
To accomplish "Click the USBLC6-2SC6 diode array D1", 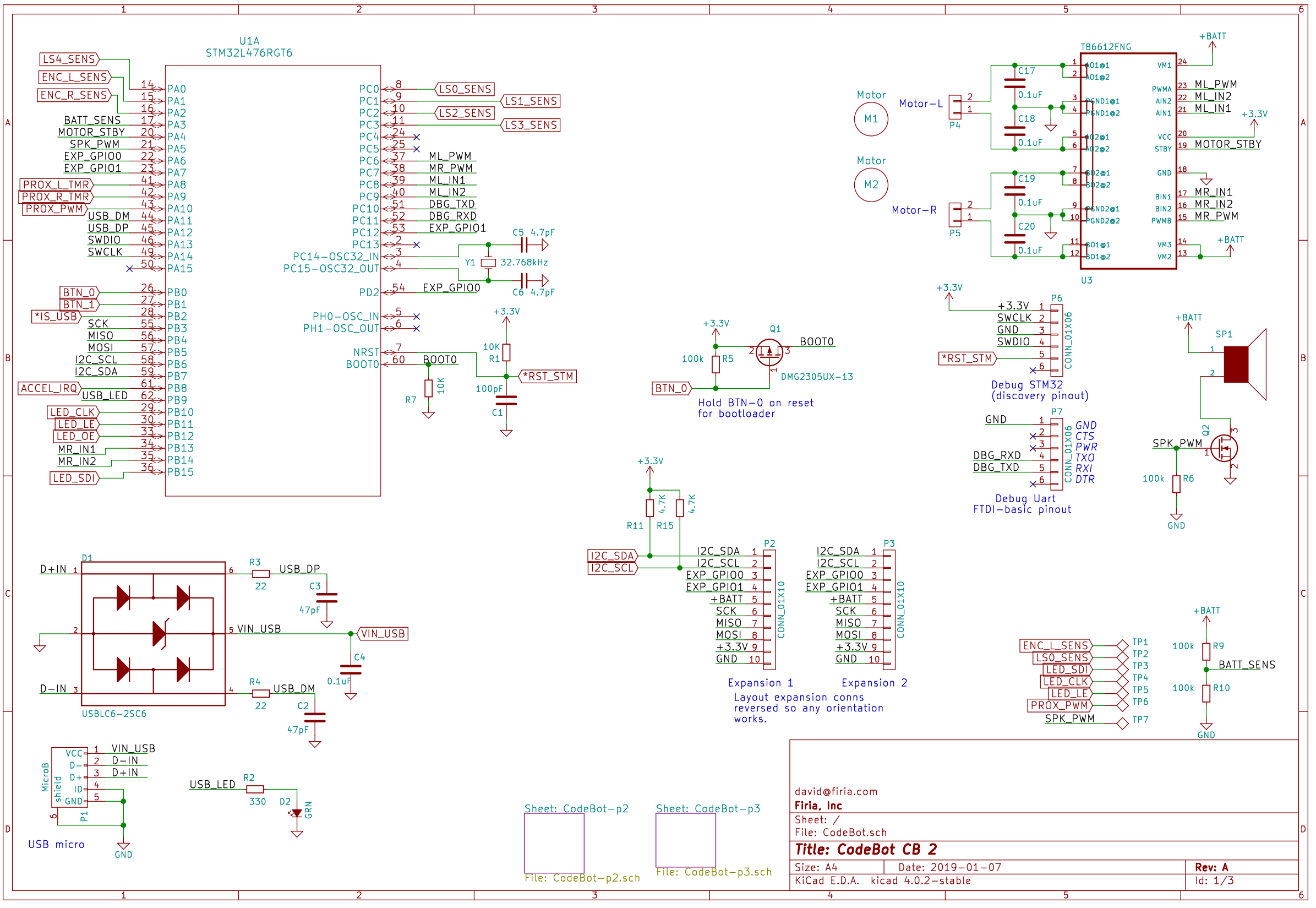I will (153, 634).
